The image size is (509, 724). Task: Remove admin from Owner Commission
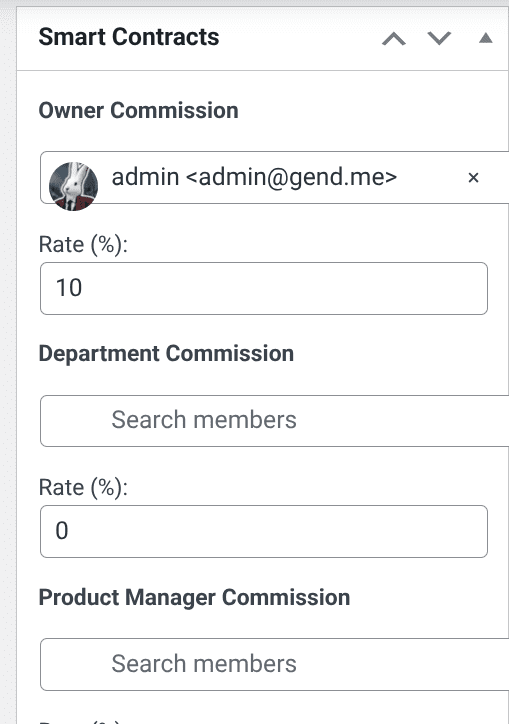[473, 177]
